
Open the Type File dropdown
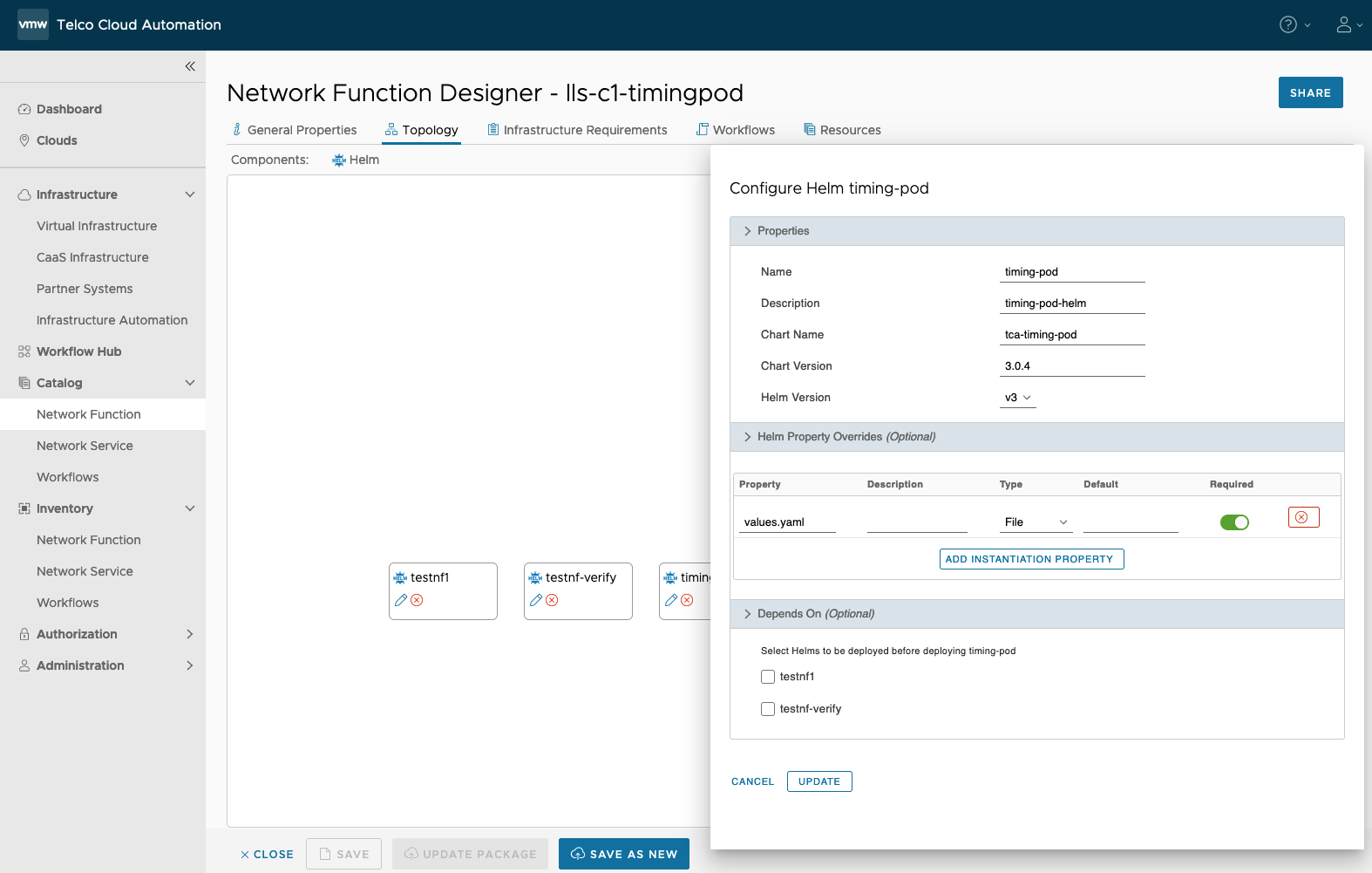[1036, 522]
